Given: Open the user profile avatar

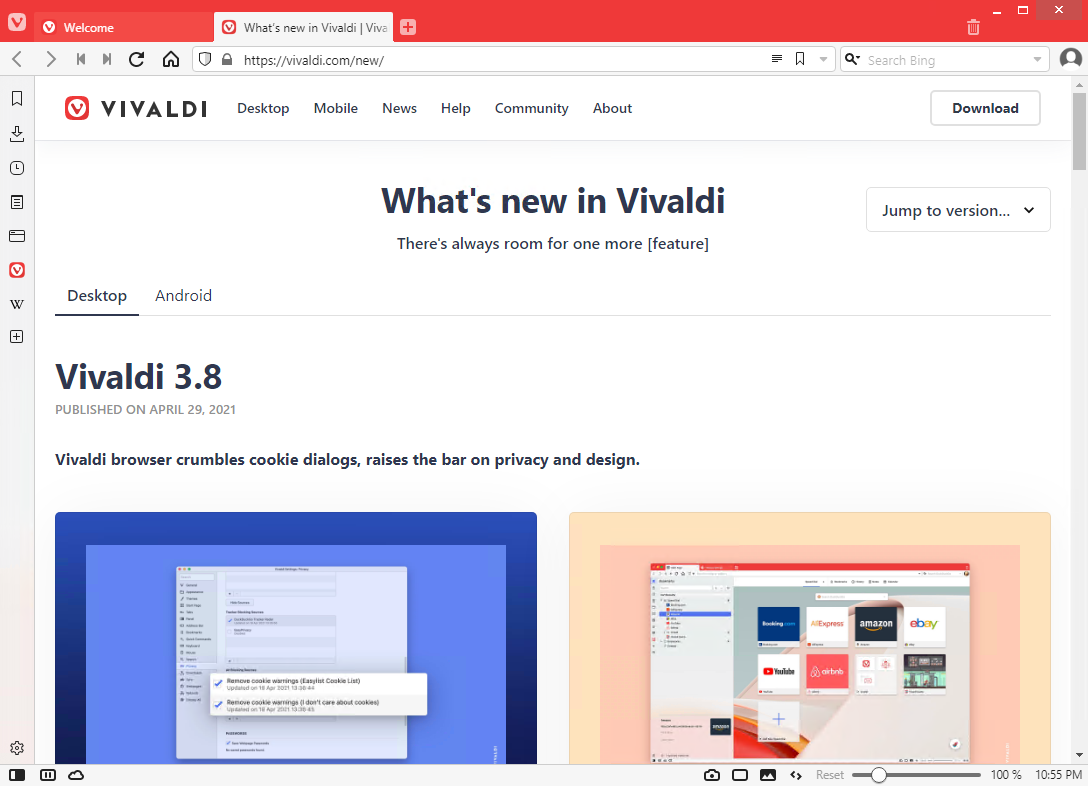Looking at the screenshot, I should [x=1071, y=59].
